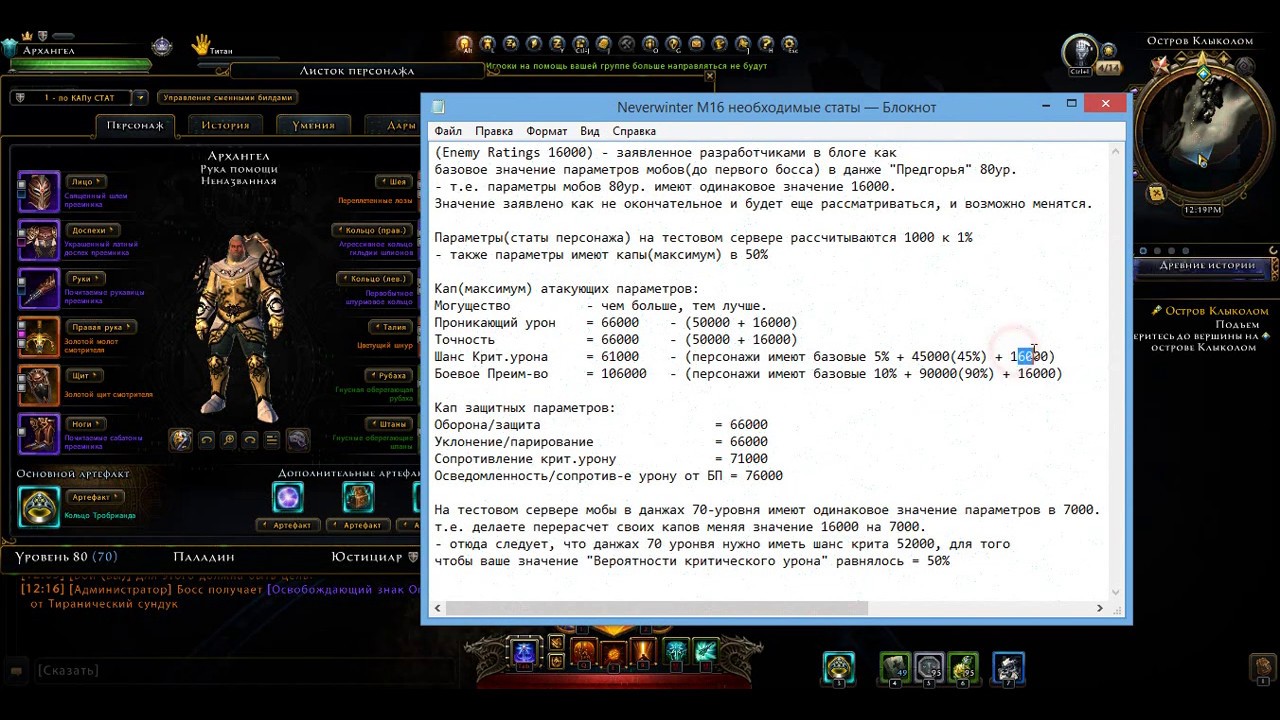Click the first top-bar menu icon labeled Alt

pos(465,44)
